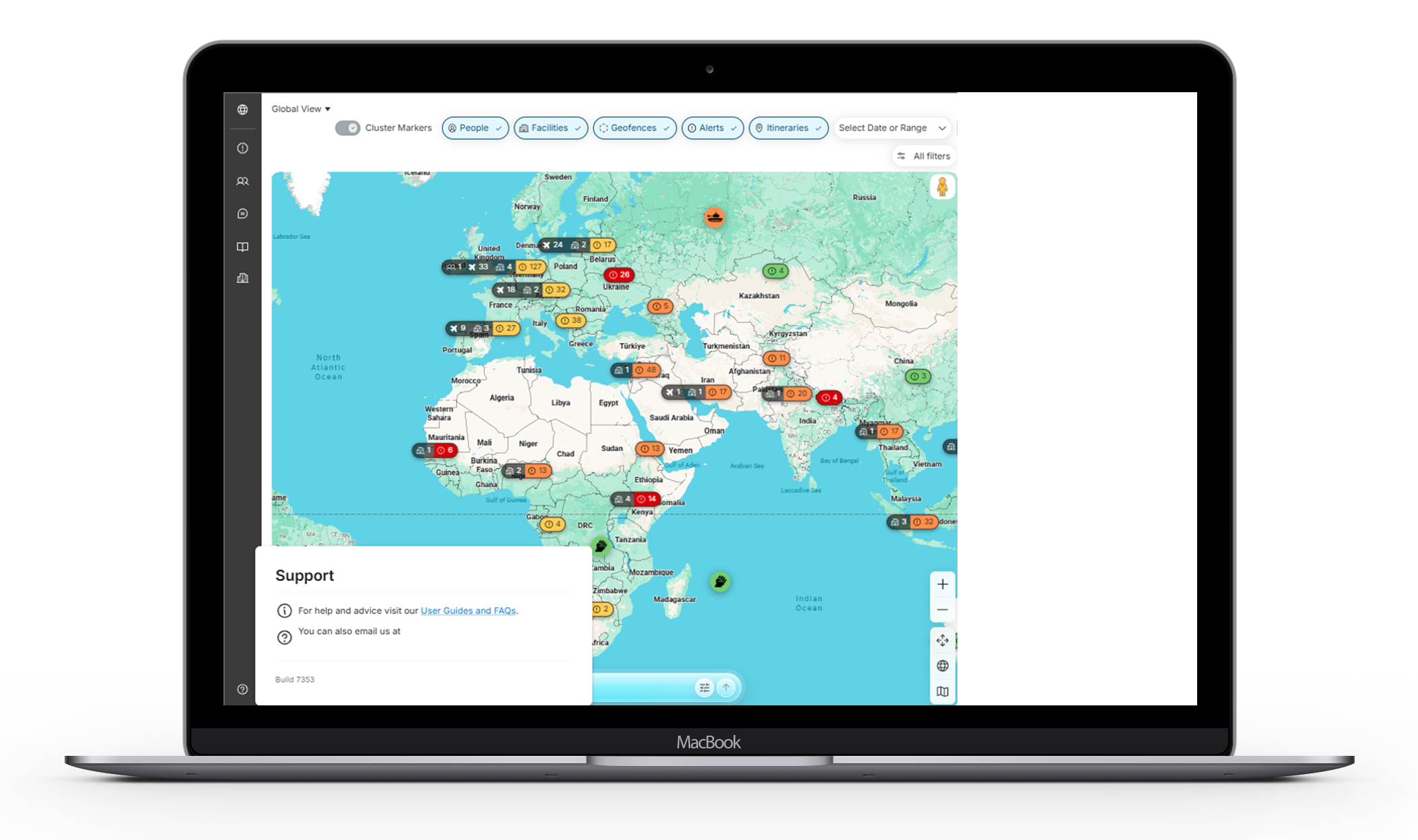The image size is (1418, 840).
Task: Click the orange ship marker over Russia
Action: 714,217
